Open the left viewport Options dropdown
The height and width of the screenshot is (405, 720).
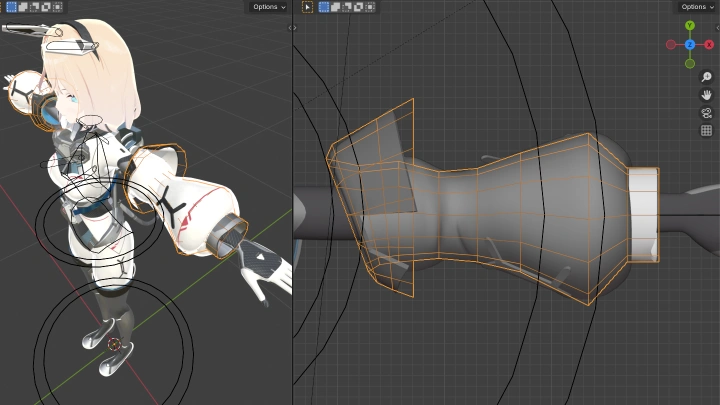point(269,7)
